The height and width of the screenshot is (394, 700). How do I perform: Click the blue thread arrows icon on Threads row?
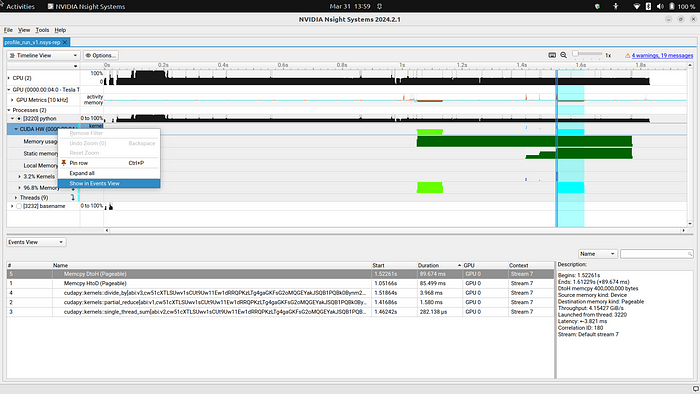pos(73,197)
